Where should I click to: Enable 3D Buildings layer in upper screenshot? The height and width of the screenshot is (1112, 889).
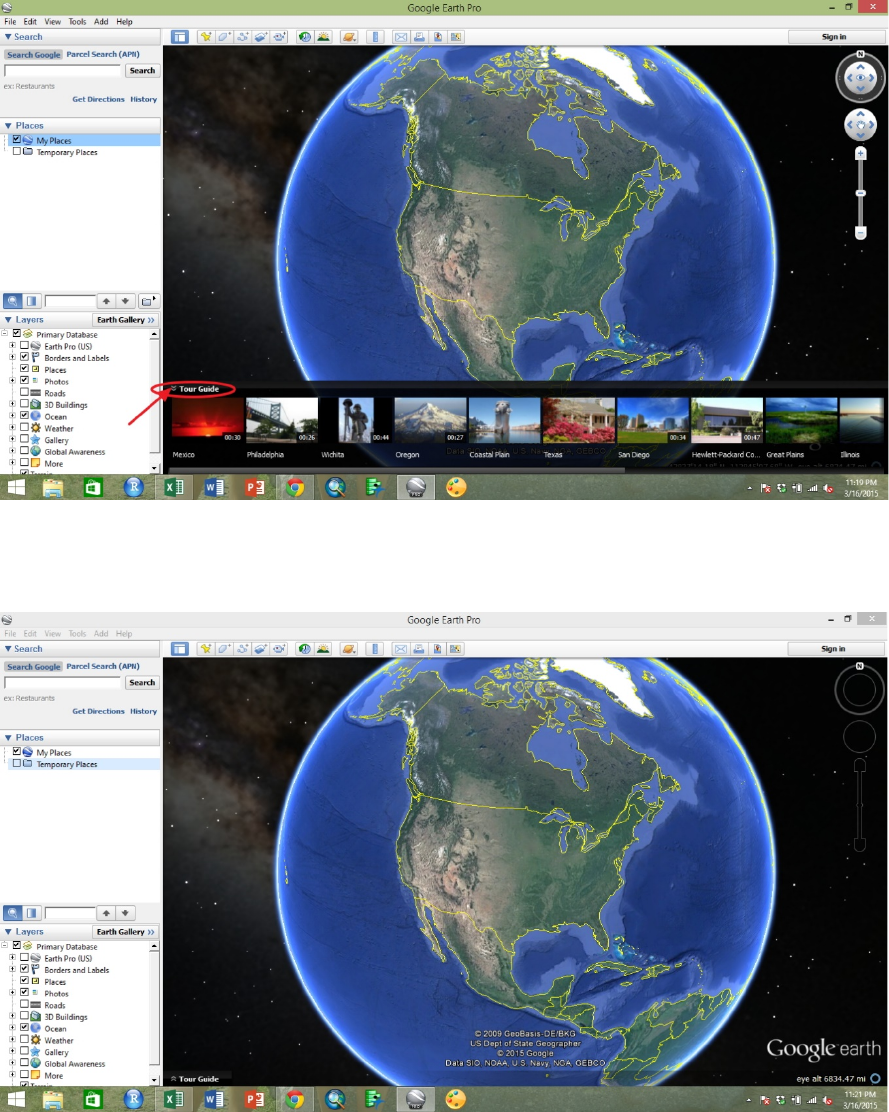tap(25, 404)
